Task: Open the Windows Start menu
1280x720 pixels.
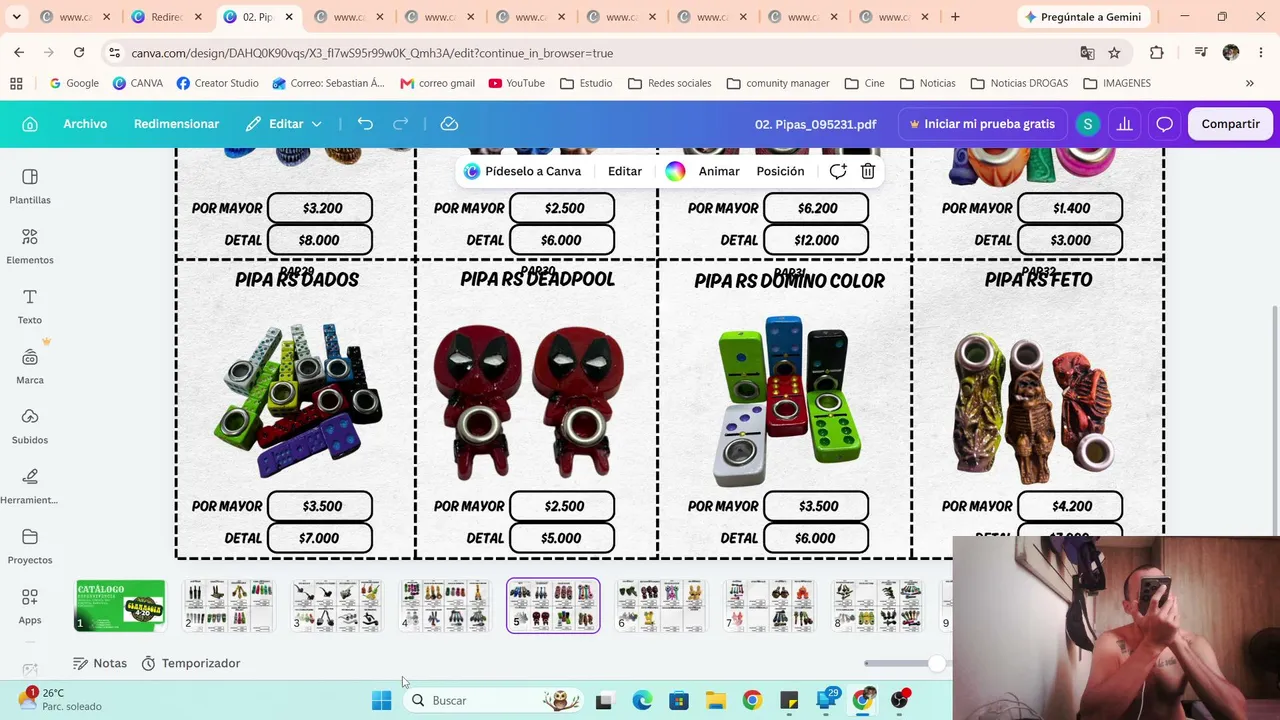Action: 381,700
